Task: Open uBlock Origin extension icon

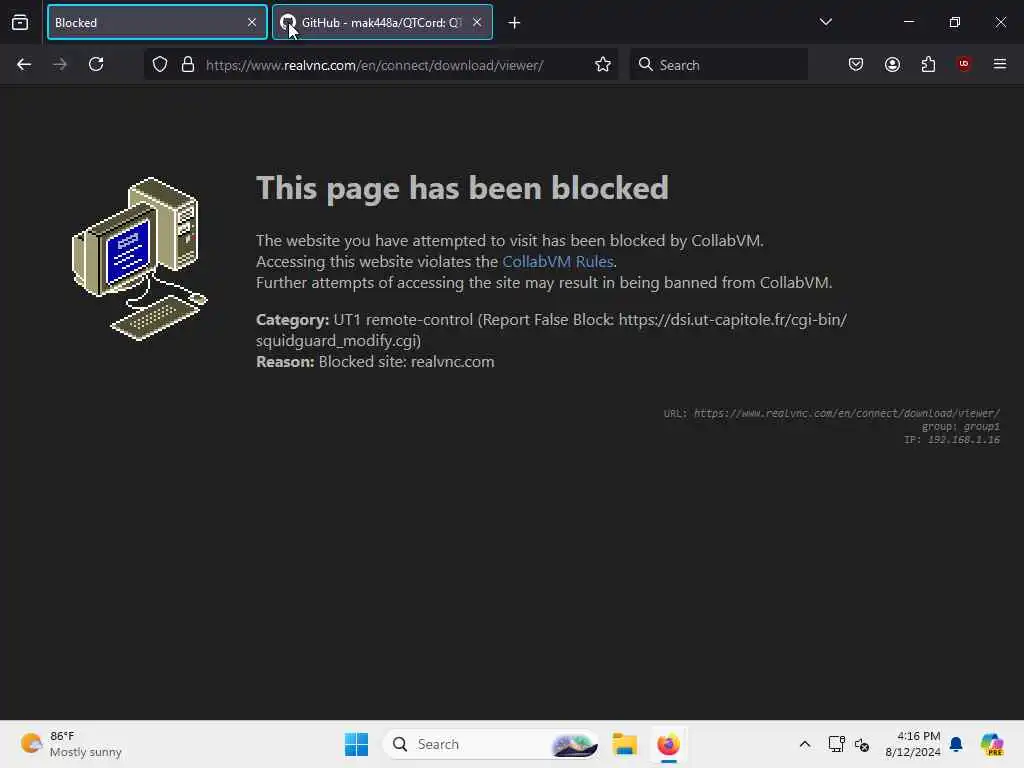Action: (964, 64)
